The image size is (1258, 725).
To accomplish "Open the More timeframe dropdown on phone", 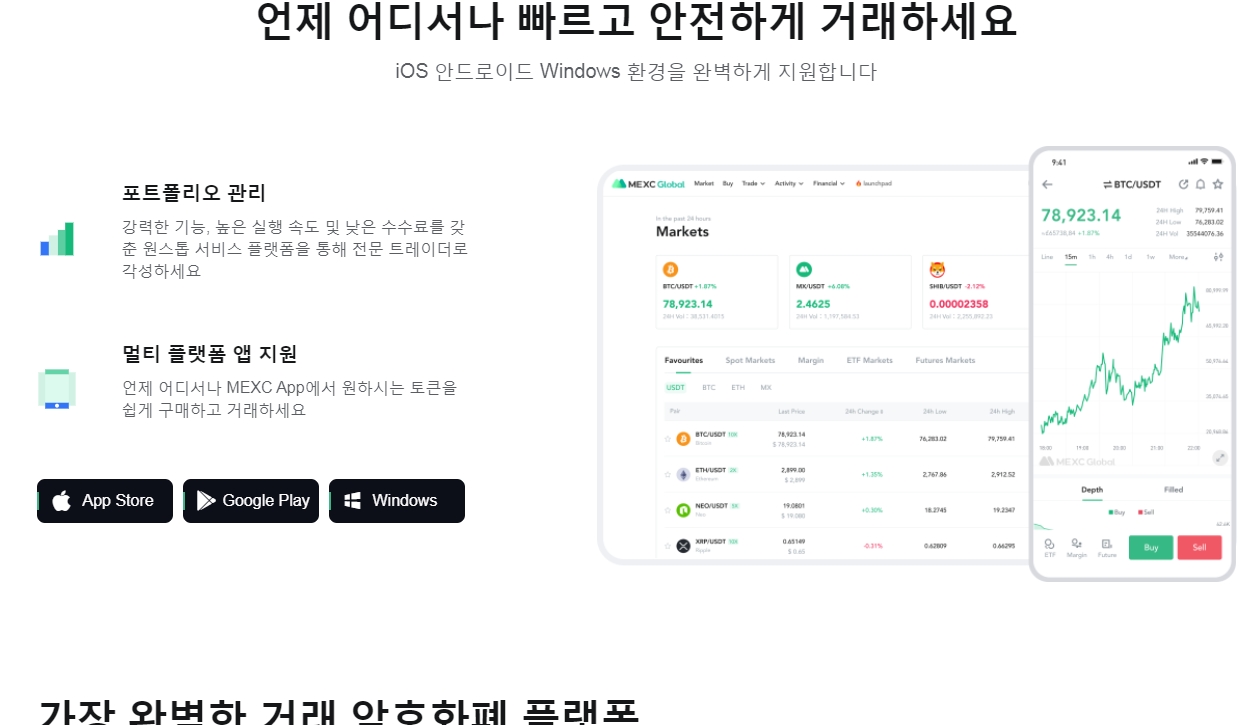I will [1178, 257].
